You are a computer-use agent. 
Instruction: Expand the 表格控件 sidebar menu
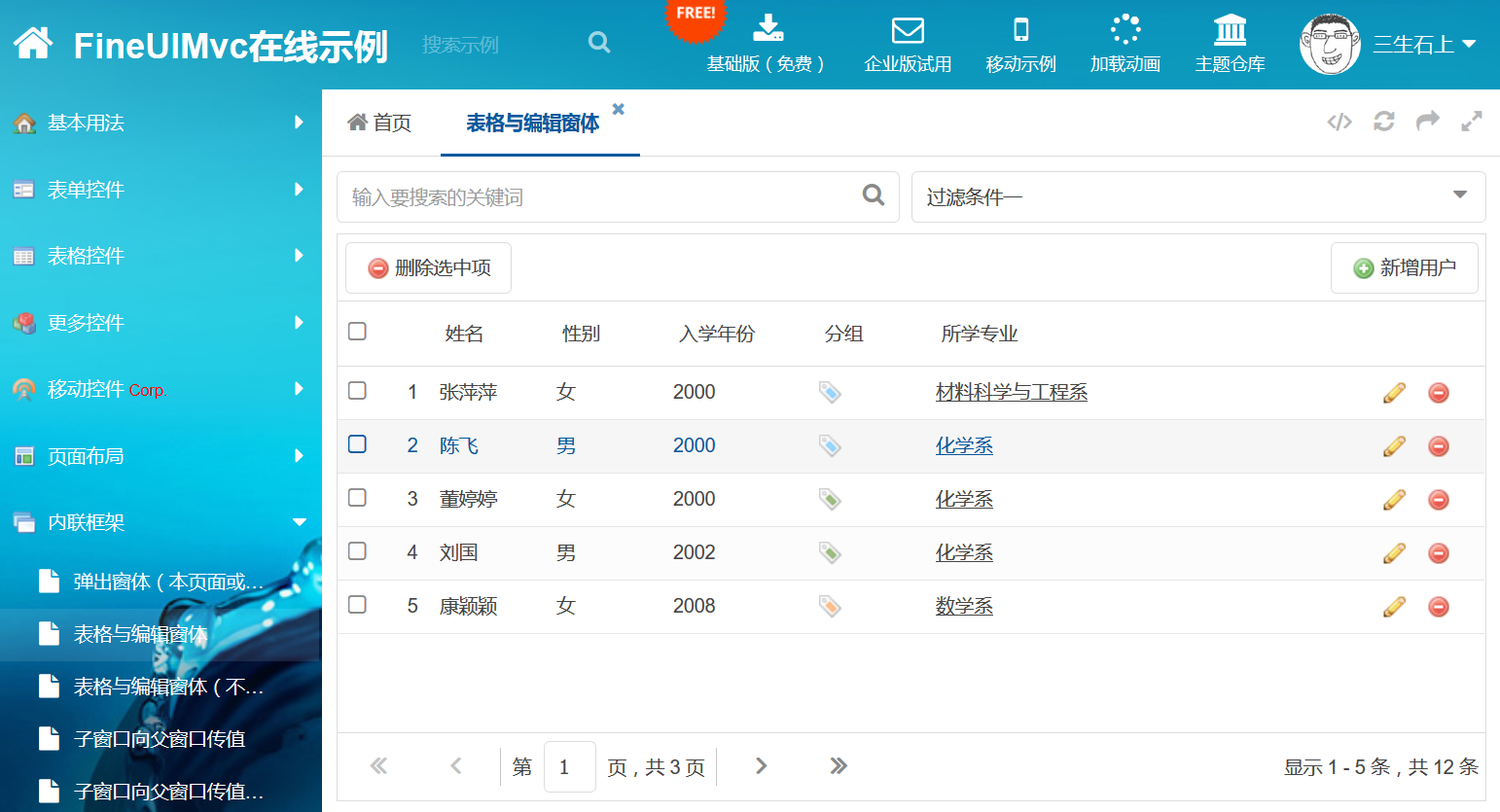click(x=161, y=256)
